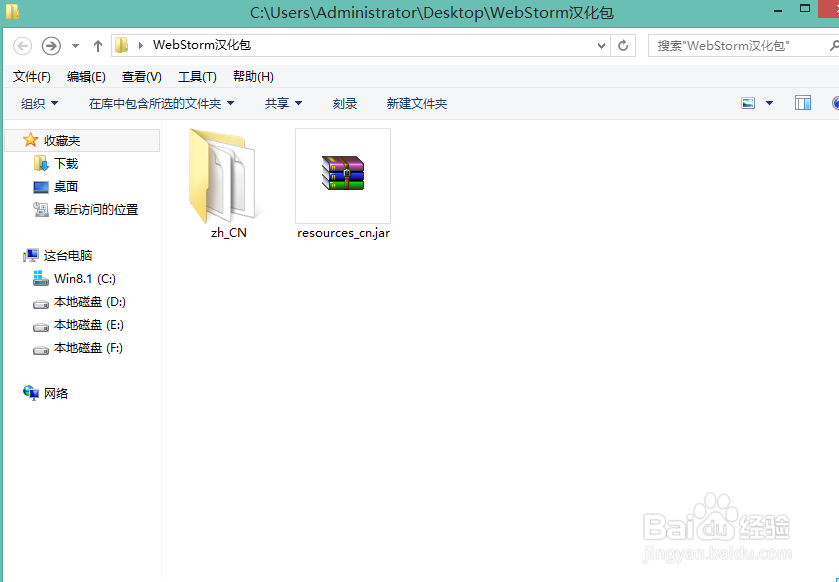
Task: Click the title bar folder icon
Action: point(12,11)
